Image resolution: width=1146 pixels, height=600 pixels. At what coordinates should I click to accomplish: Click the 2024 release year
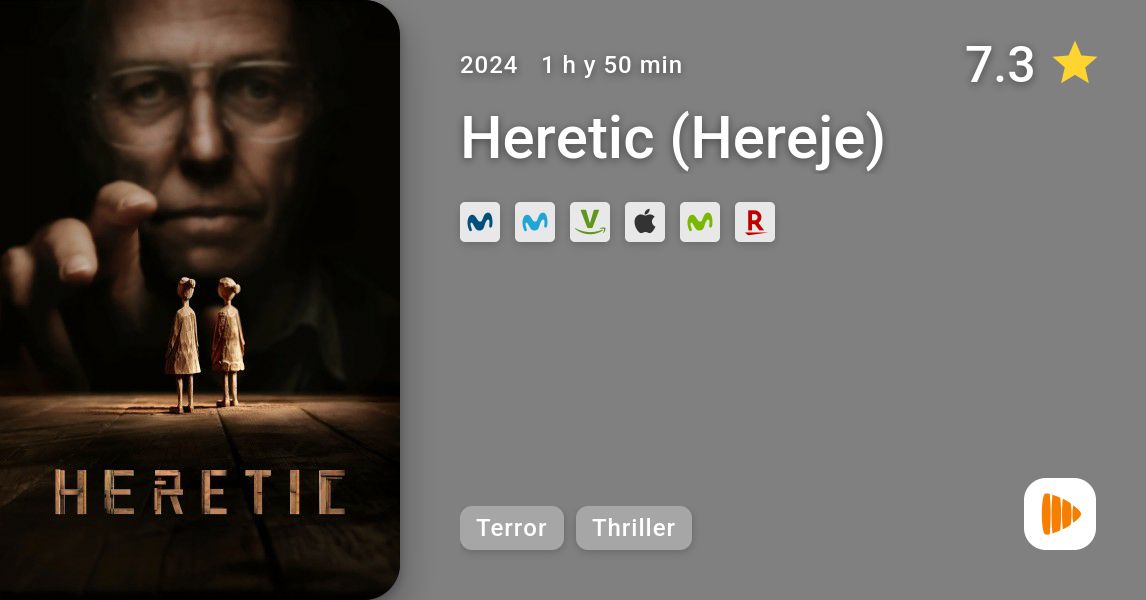[489, 65]
